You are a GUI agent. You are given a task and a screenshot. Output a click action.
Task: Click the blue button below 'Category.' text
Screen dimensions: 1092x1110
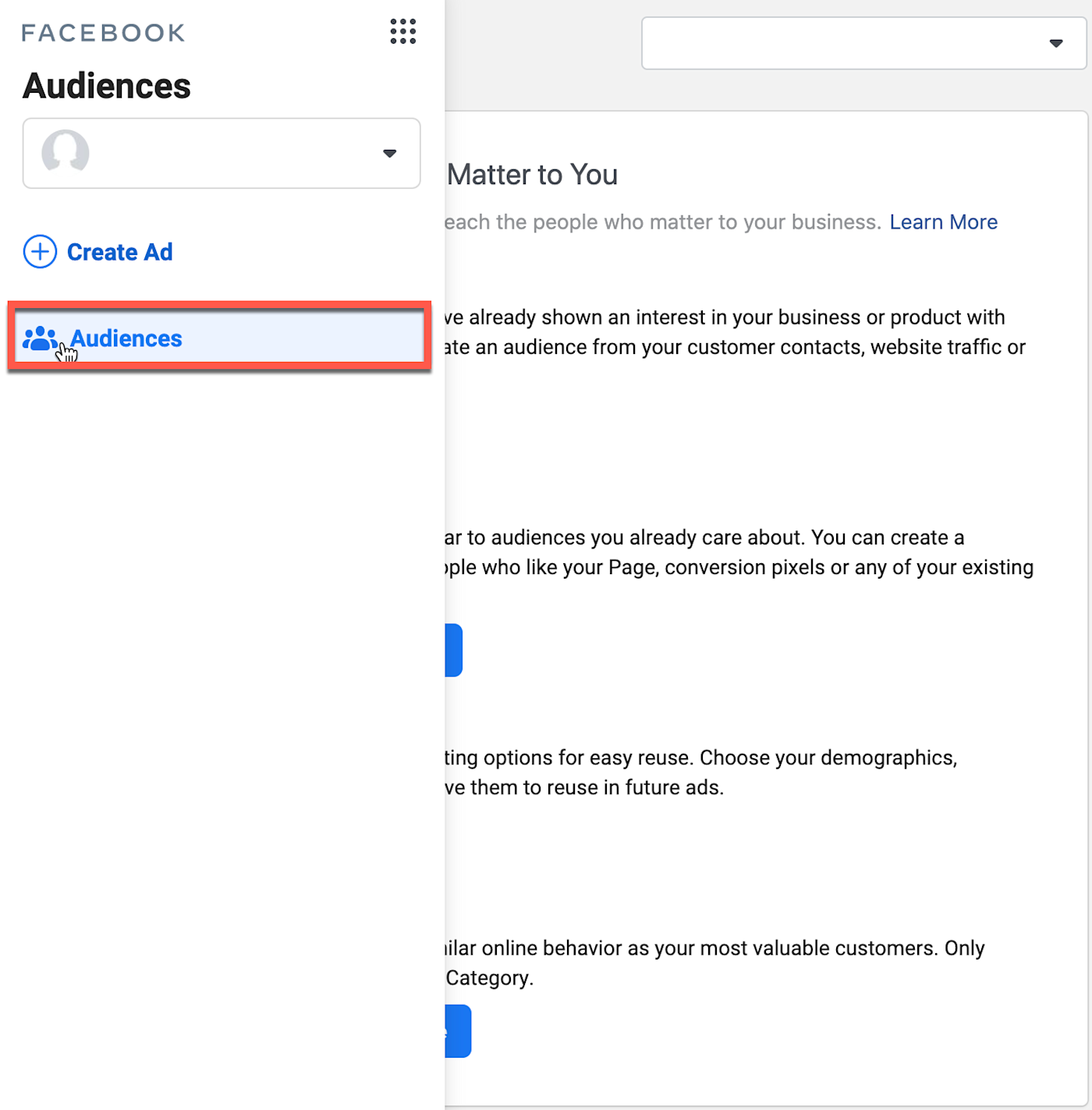pyautogui.click(x=458, y=1031)
